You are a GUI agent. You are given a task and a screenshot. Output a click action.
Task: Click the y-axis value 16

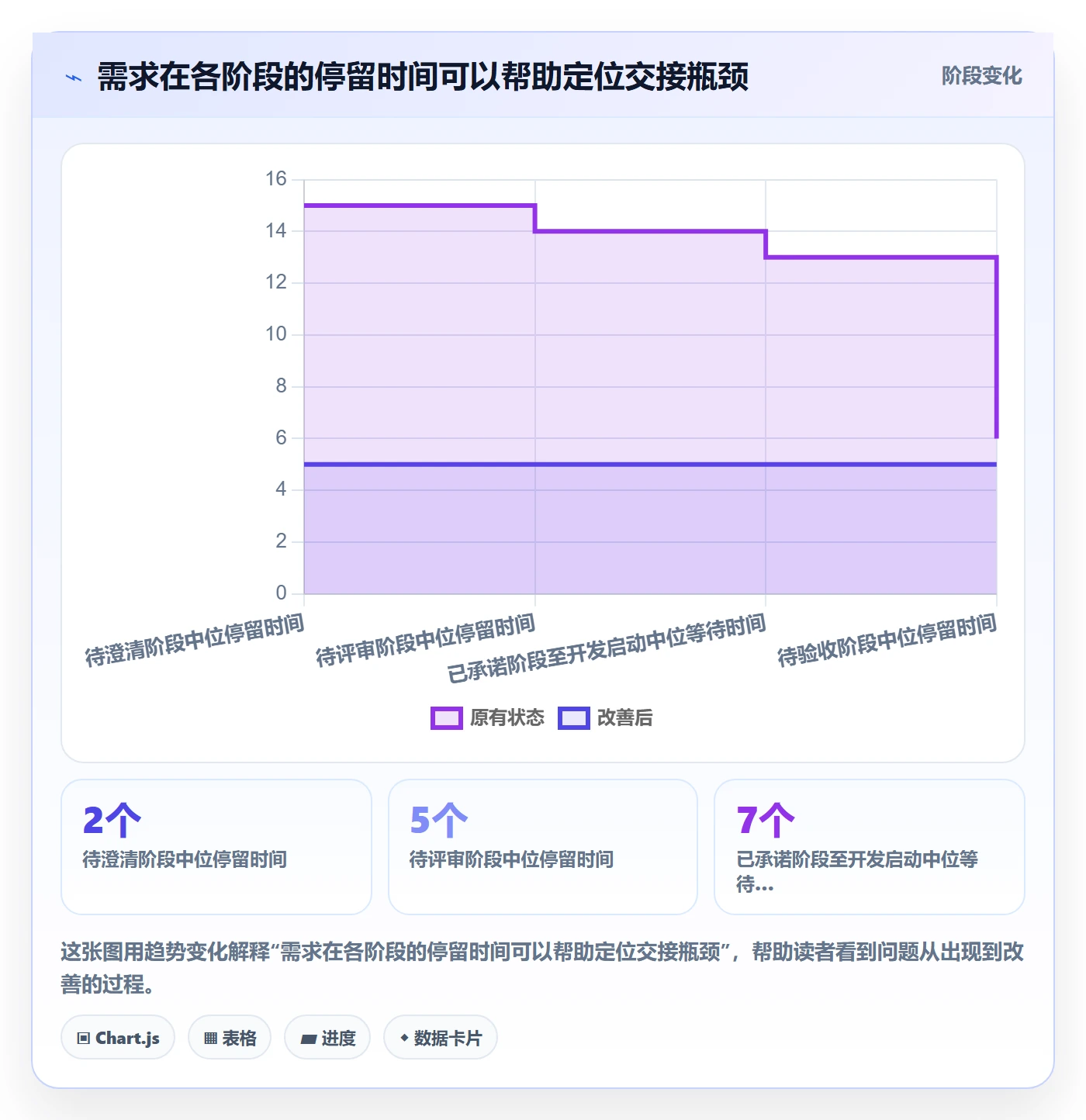coord(276,179)
